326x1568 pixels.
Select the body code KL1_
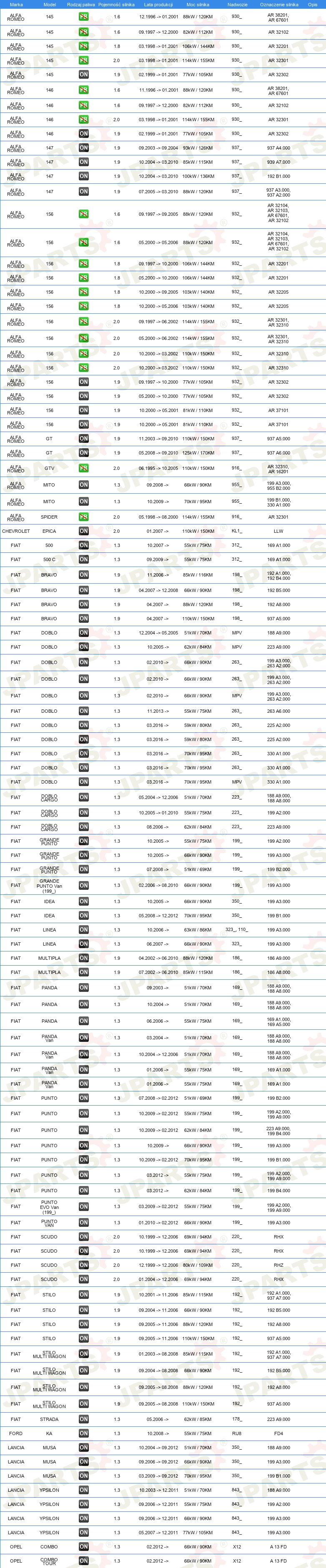coord(236,532)
